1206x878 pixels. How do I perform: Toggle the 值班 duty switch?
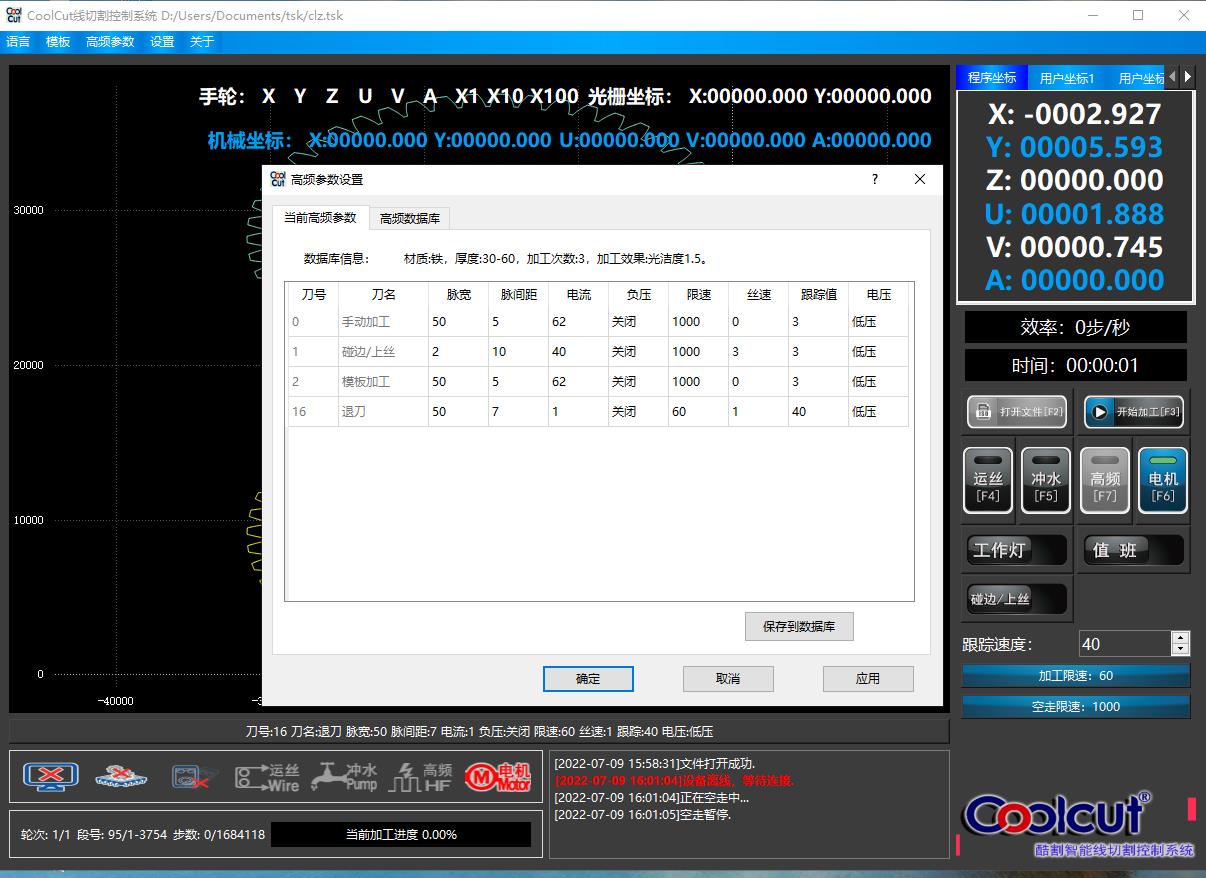click(x=1134, y=550)
